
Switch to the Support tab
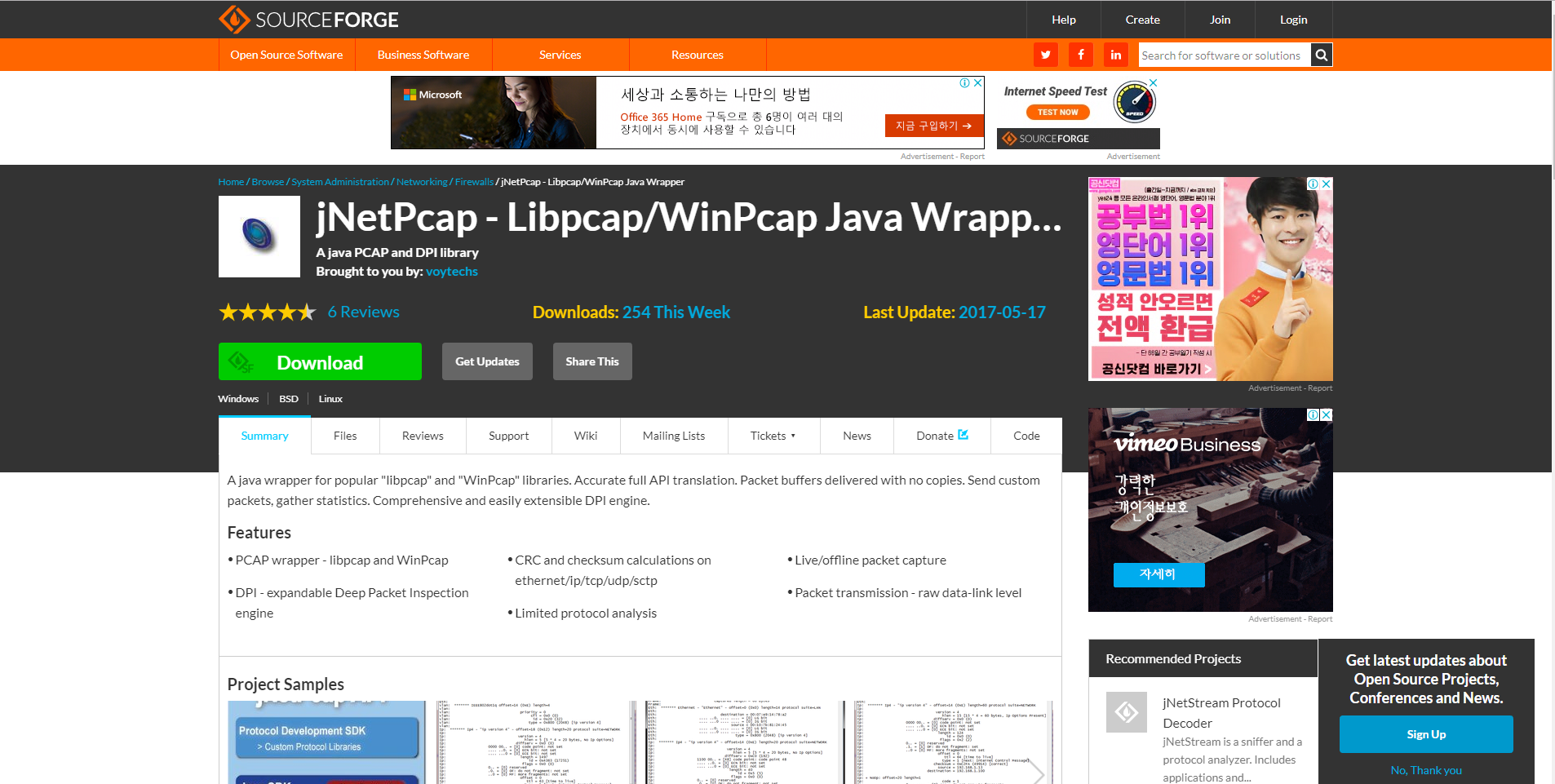(x=509, y=436)
